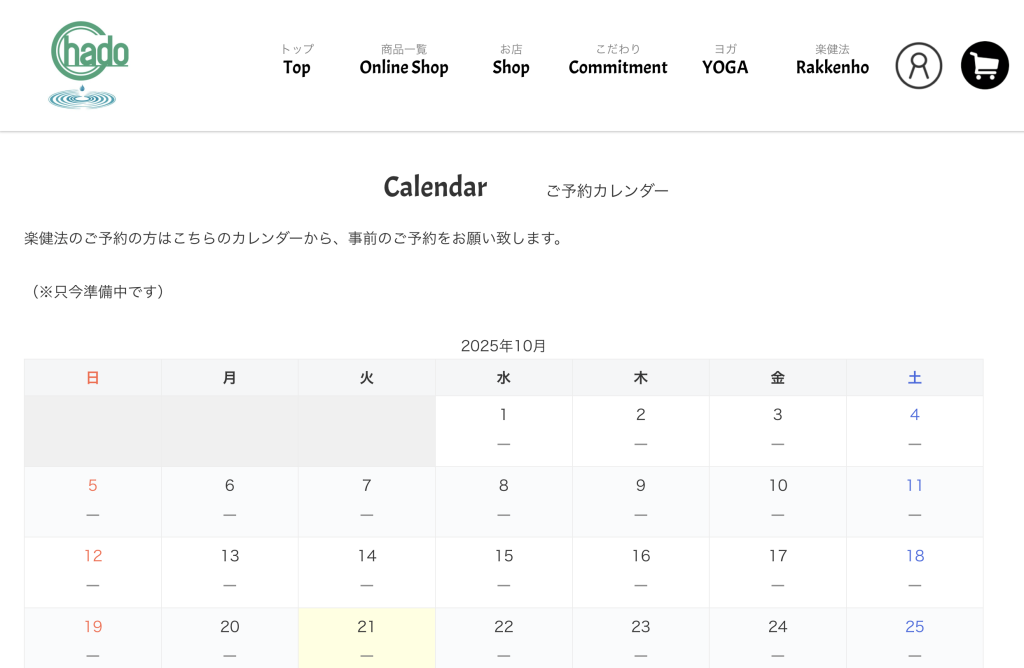Navigate to the Shop page

pos(510,61)
